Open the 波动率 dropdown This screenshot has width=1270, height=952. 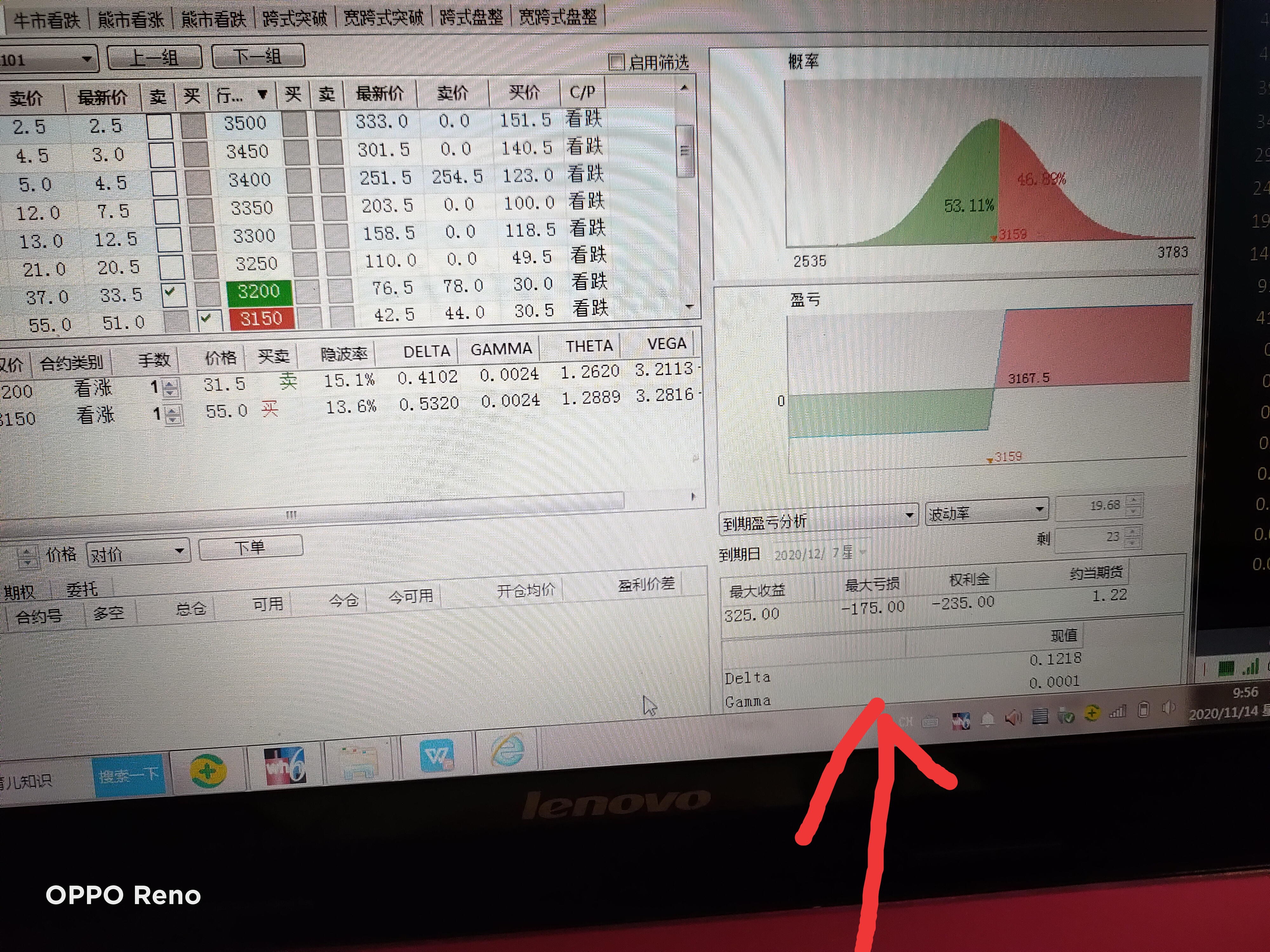1039,510
